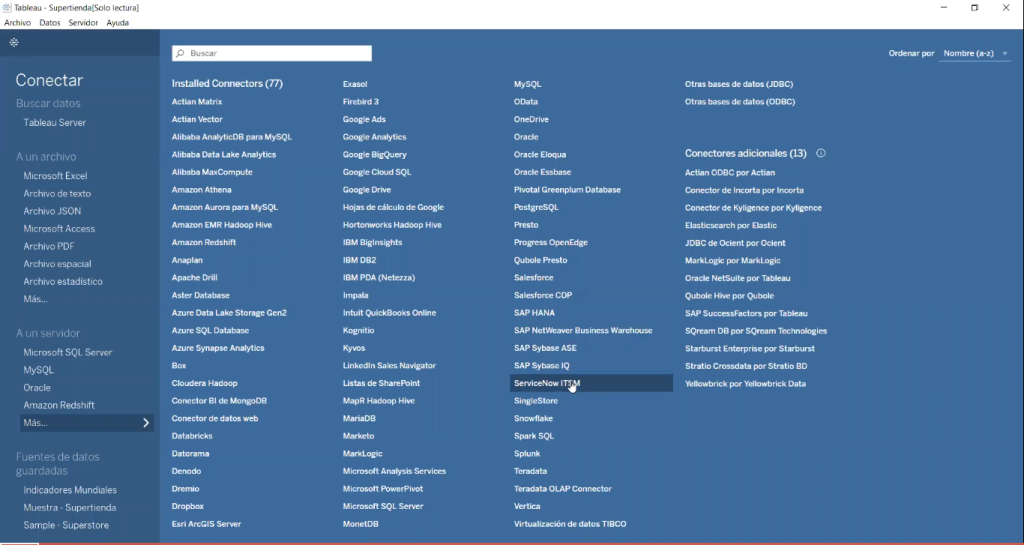
Task: Click in the Buscar search field
Action: point(272,54)
